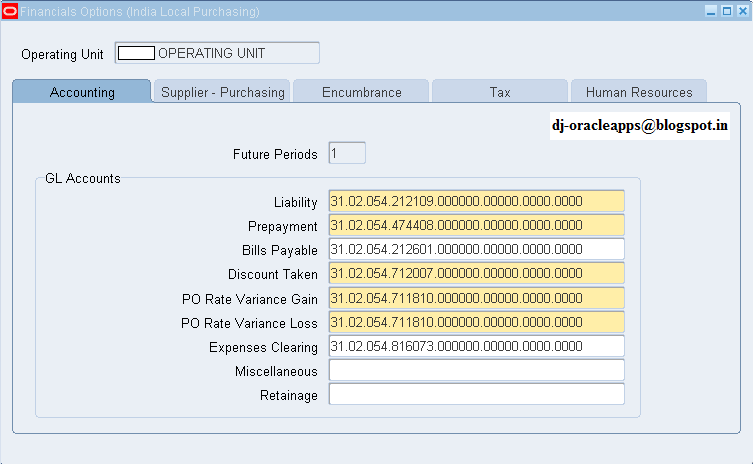Screen dimensions: 753x464
Task: Click the Bills Payable account field
Action: coord(476,249)
